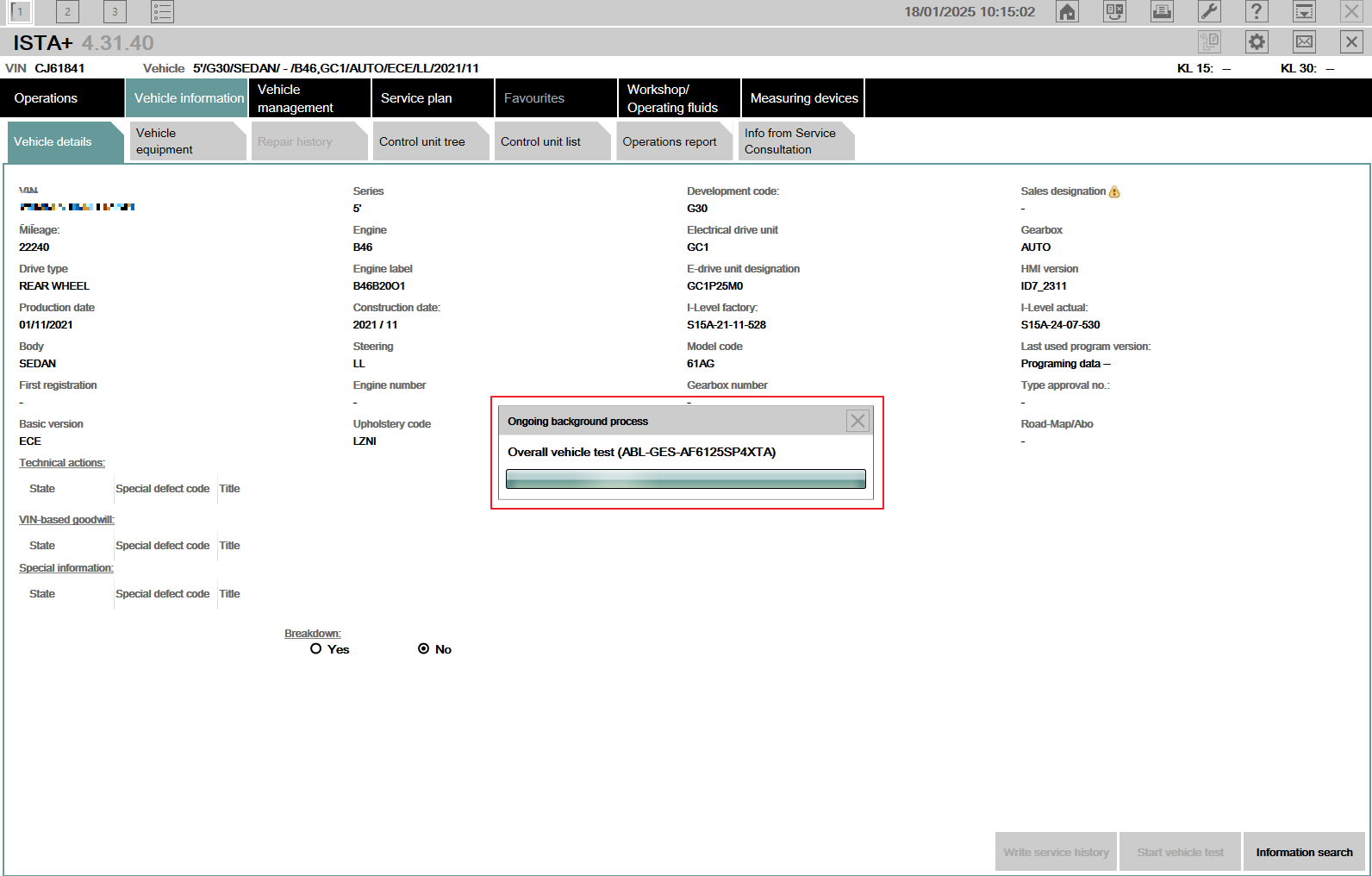
Task: Click the KL 15 status indicator
Action: pos(1204,68)
